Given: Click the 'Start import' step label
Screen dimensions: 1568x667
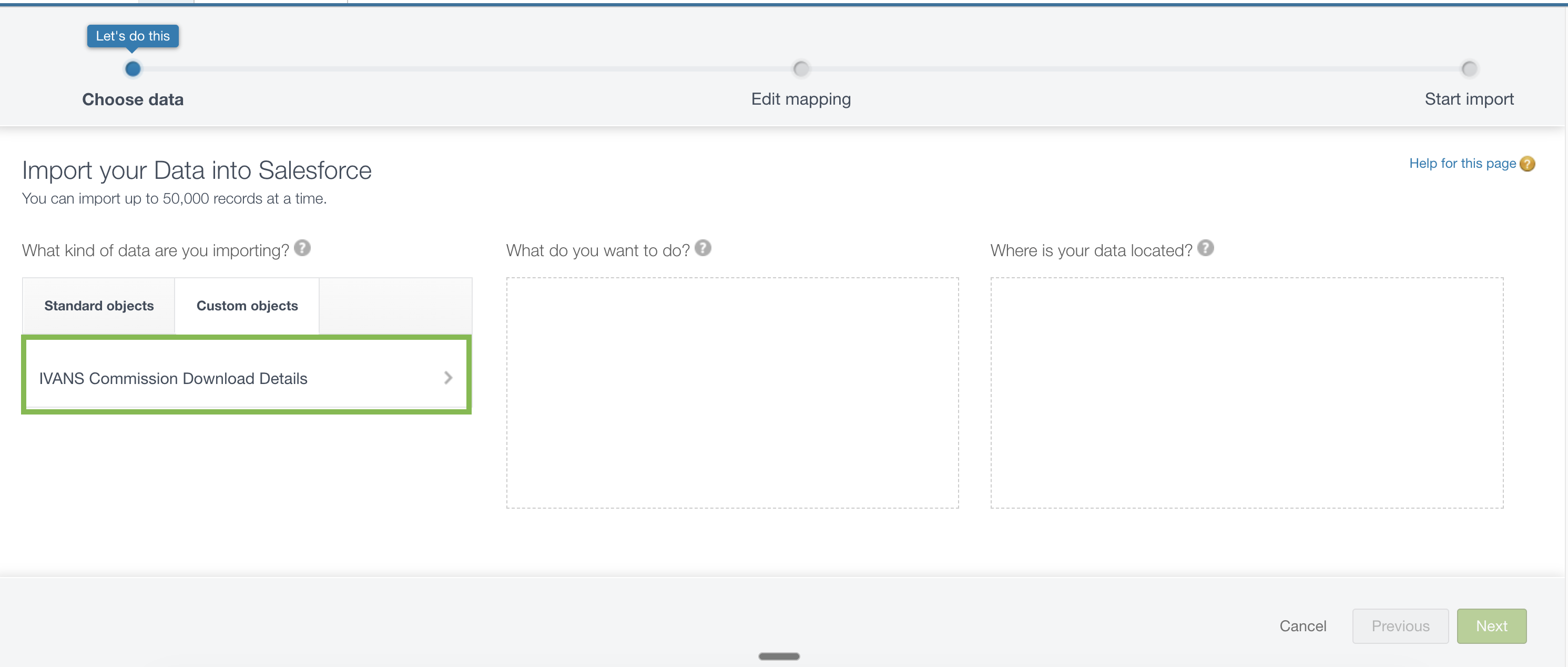Looking at the screenshot, I should click(1469, 99).
